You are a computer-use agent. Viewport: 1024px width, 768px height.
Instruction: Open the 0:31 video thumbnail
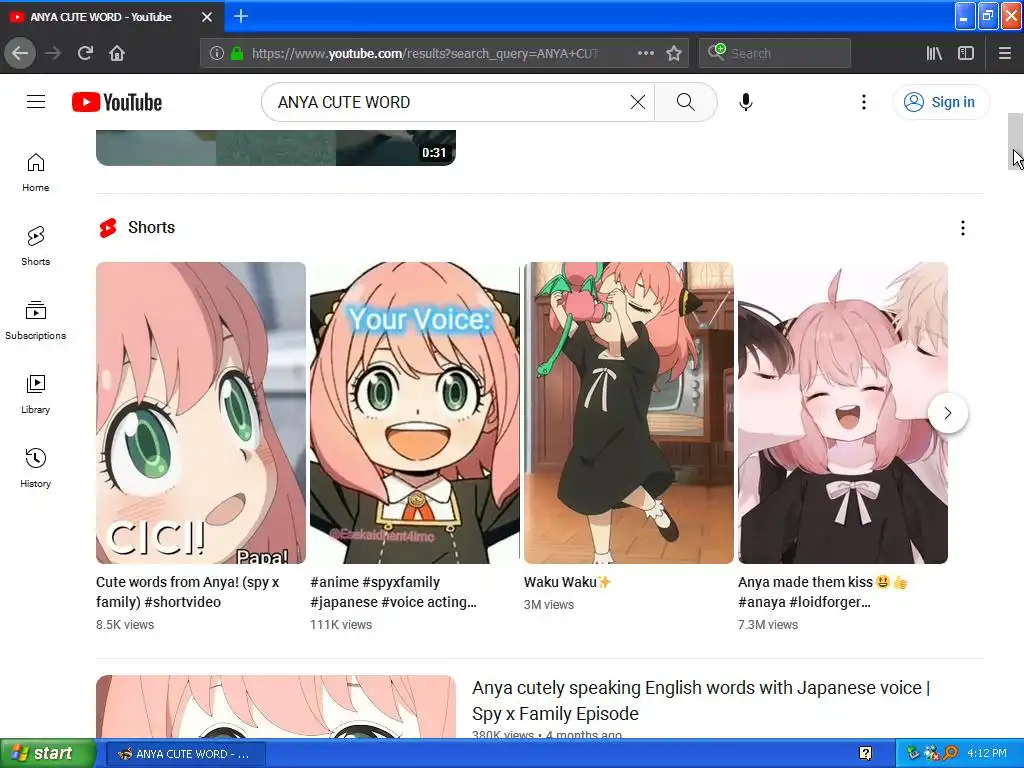click(x=276, y=148)
